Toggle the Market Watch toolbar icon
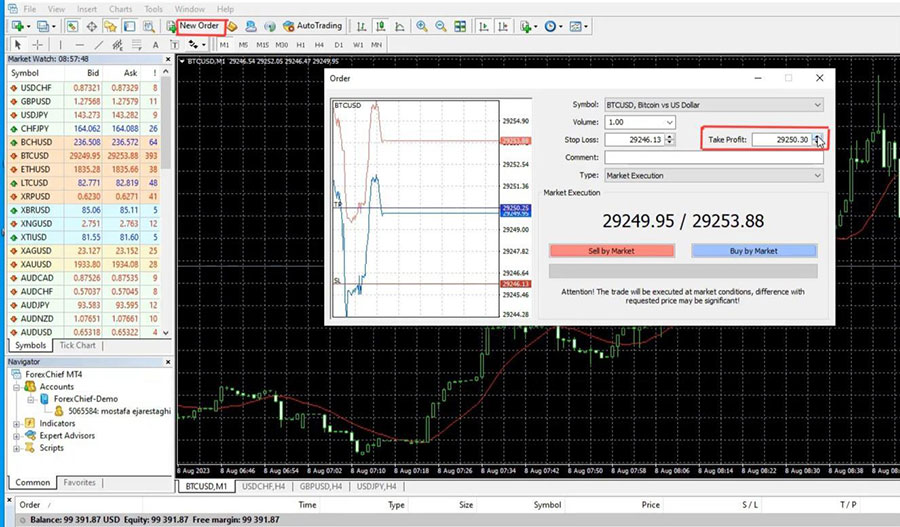 72,26
